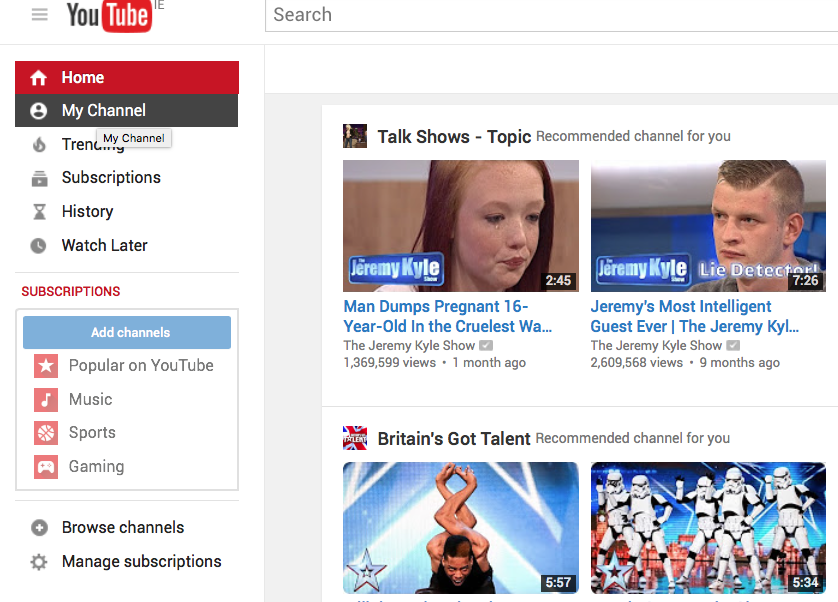Click the YouTube logo
Viewport: 838px width, 602px height.
coord(110,16)
